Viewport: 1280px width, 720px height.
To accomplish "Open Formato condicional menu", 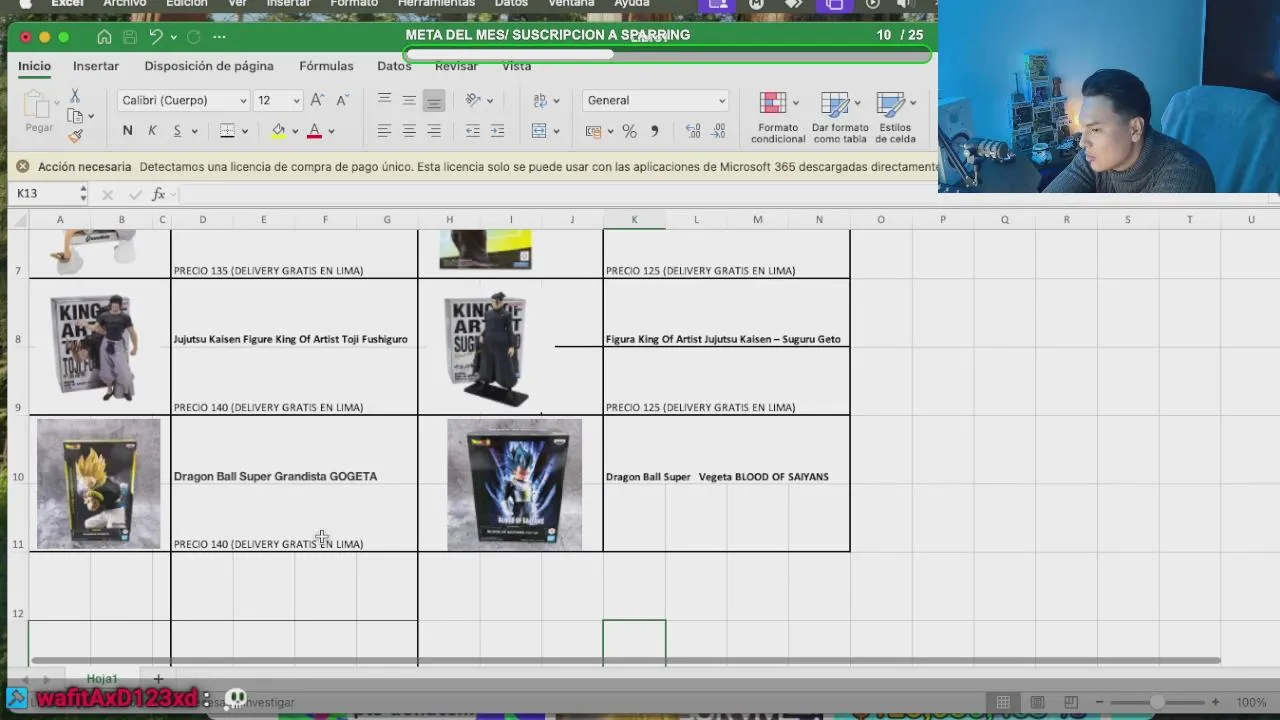I will tap(778, 117).
